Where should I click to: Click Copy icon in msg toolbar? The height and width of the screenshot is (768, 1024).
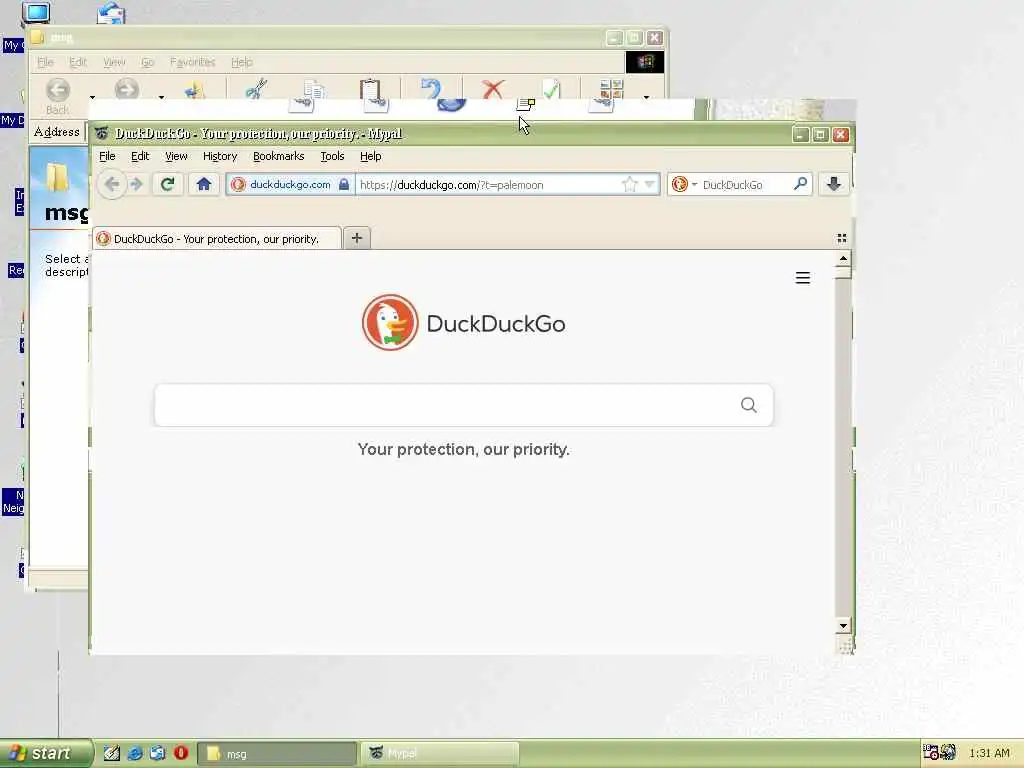tap(313, 89)
